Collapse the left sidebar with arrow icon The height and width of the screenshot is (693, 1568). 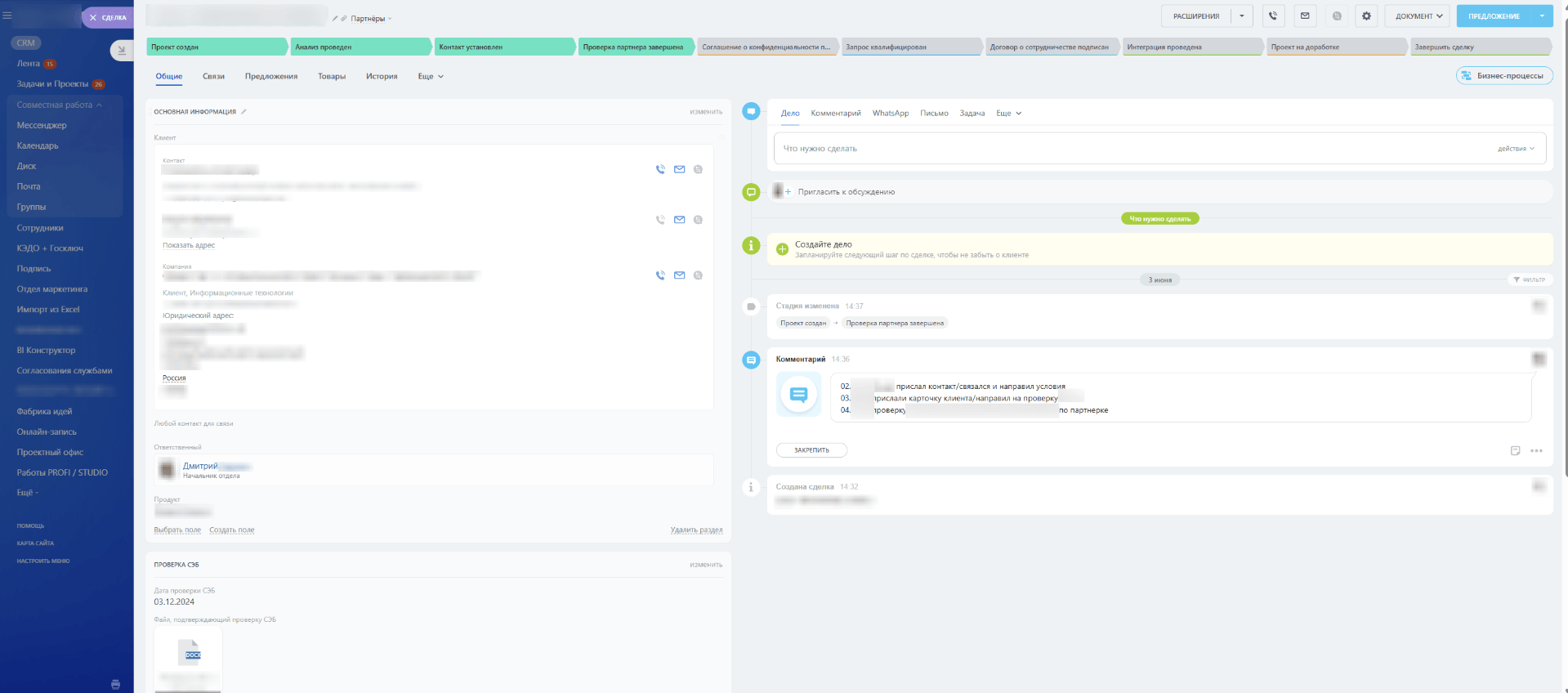pos(121,51)
